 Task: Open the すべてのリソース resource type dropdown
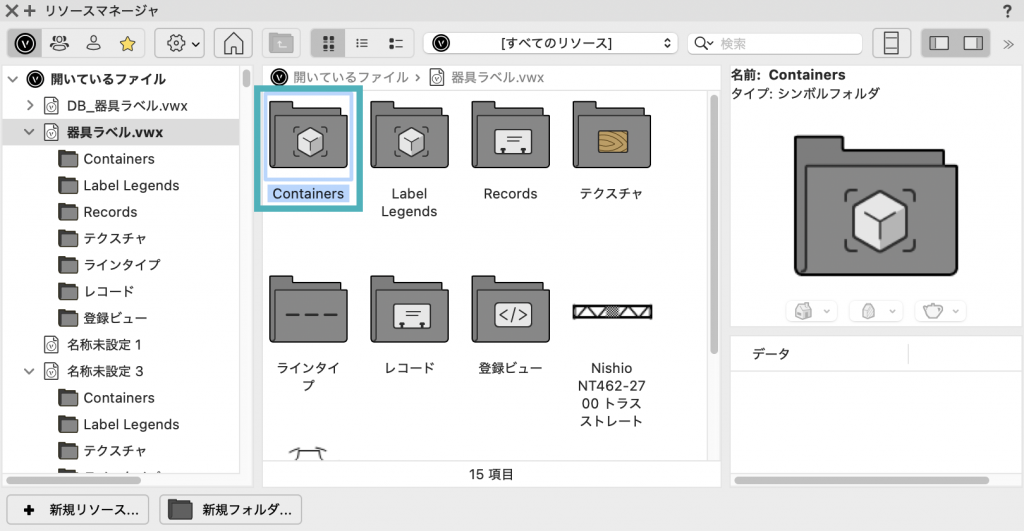click(551, 43)
